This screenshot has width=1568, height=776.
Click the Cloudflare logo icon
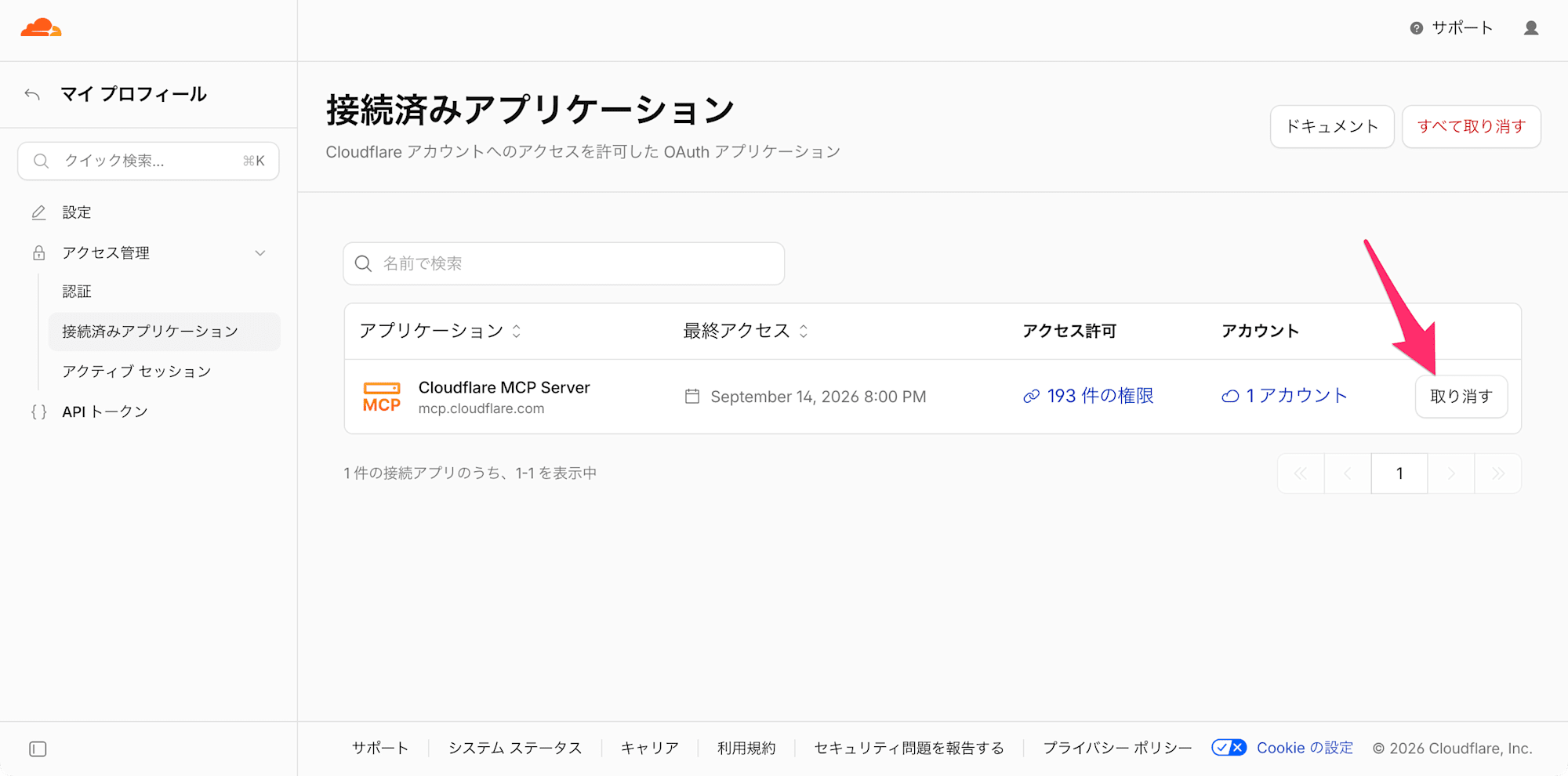41,28
